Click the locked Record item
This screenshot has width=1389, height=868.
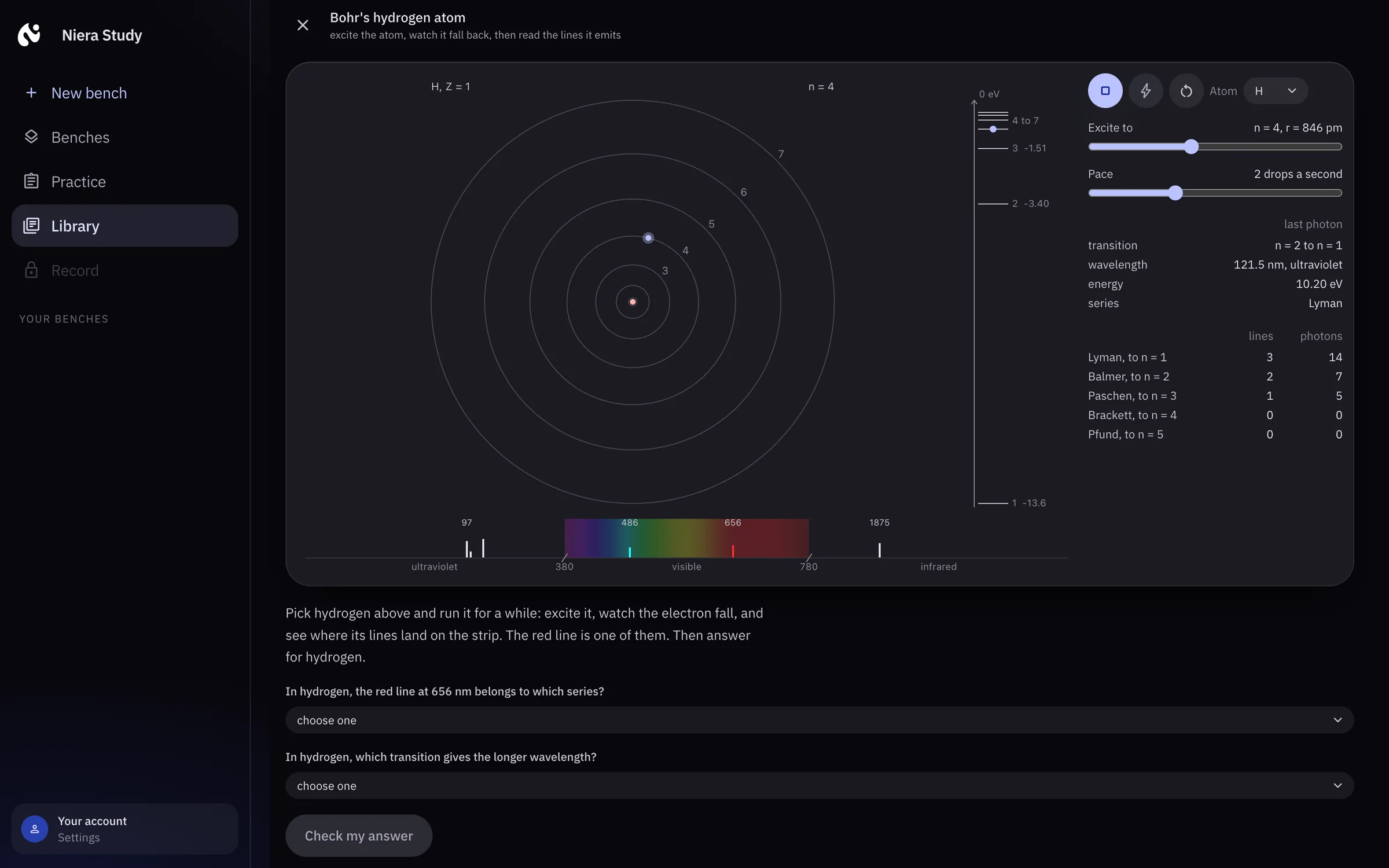click(x=124, y=270)
